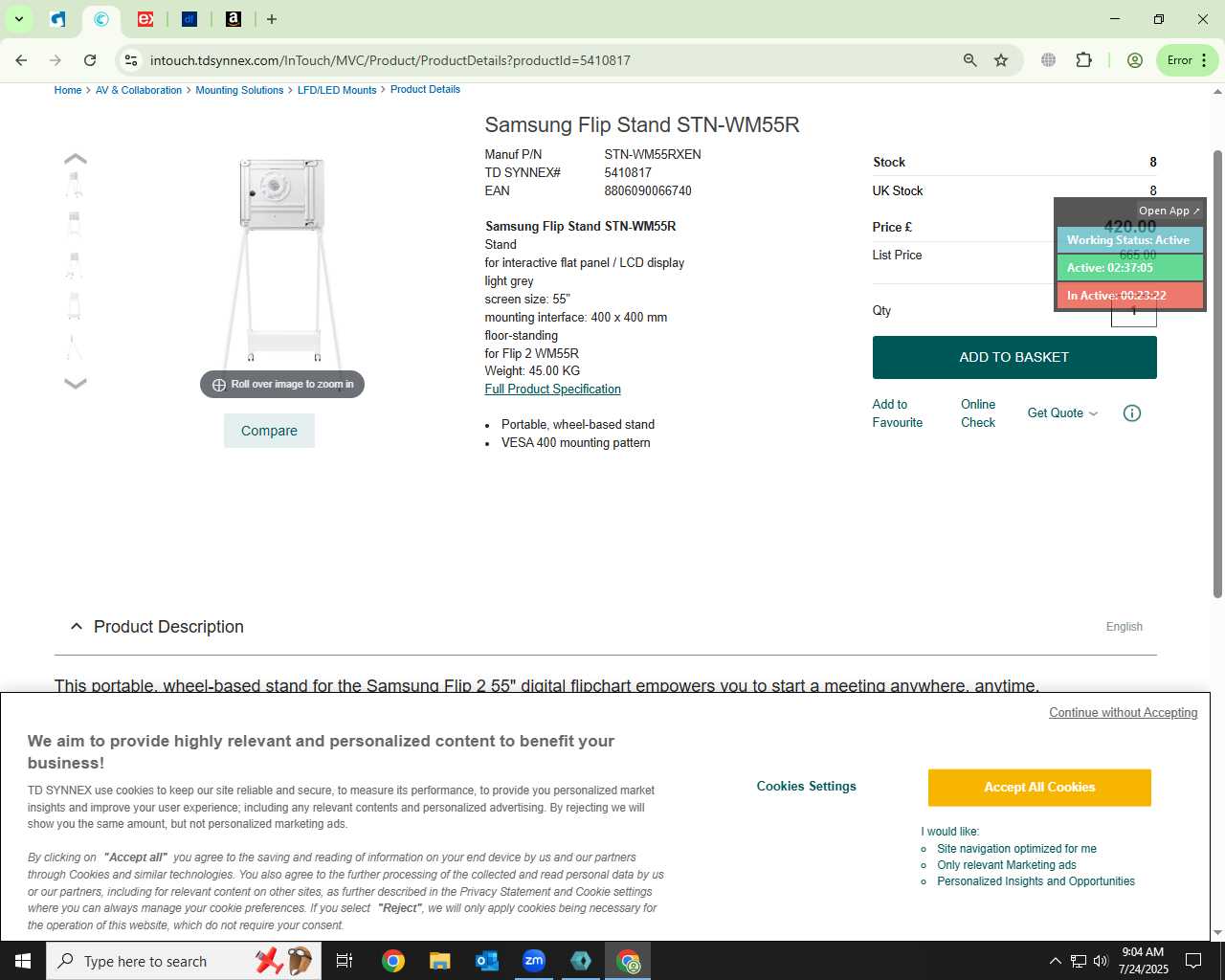1225x980 pixels.
Task: Bookmark this page with the star icon
Action: [1001, 60]
